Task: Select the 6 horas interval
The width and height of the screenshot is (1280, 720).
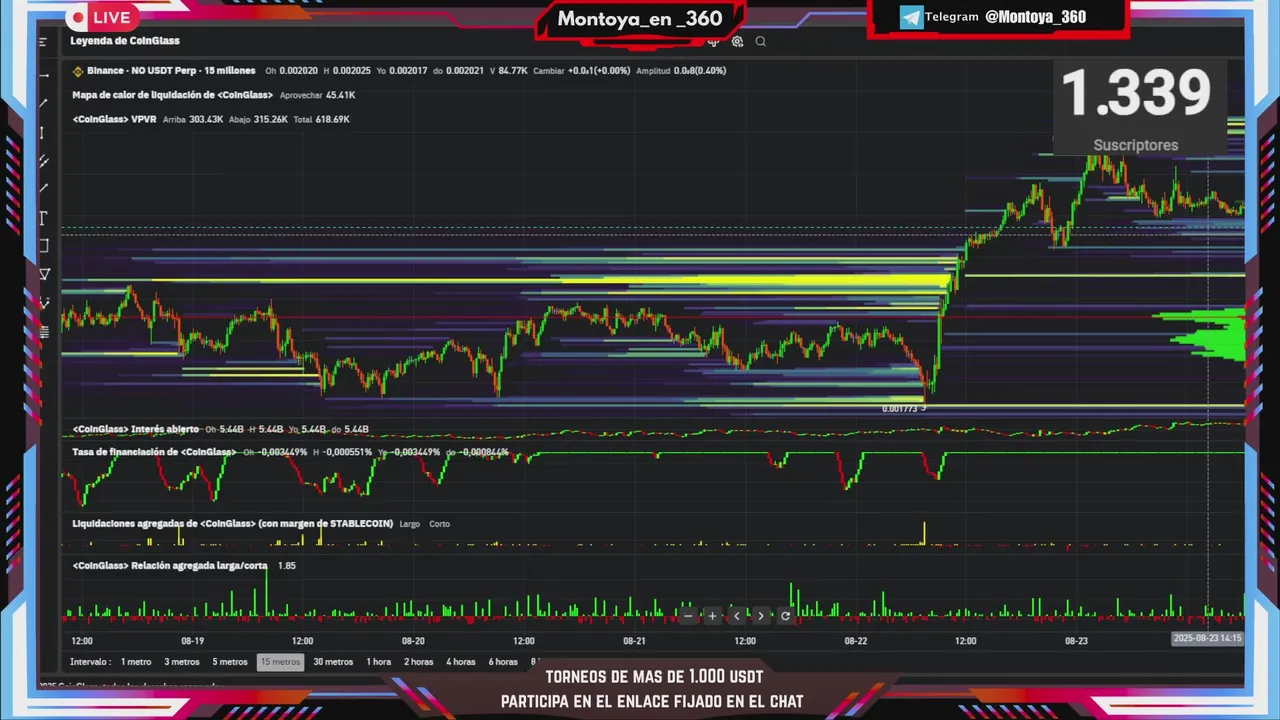Action: click(503, 662)
